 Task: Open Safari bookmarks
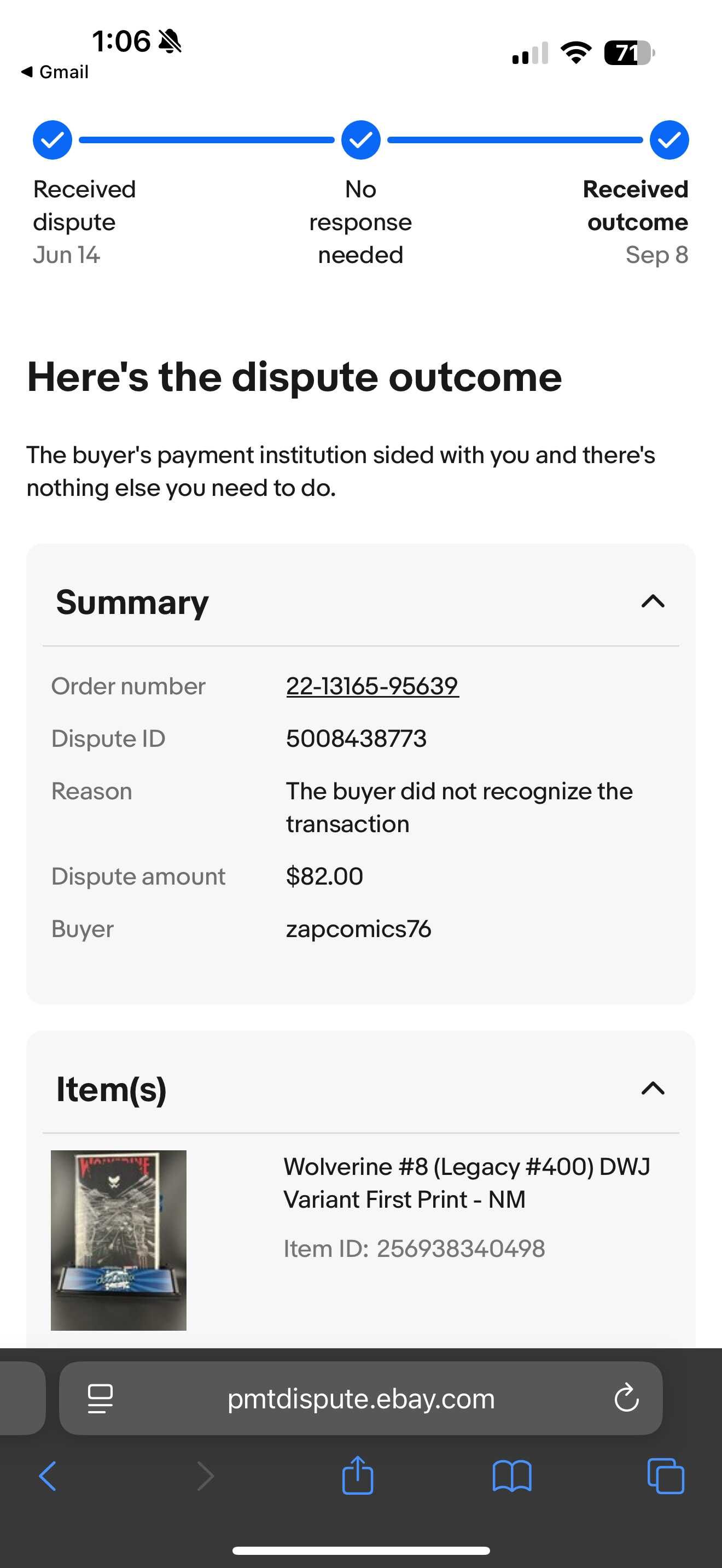tap(512, 1476)
